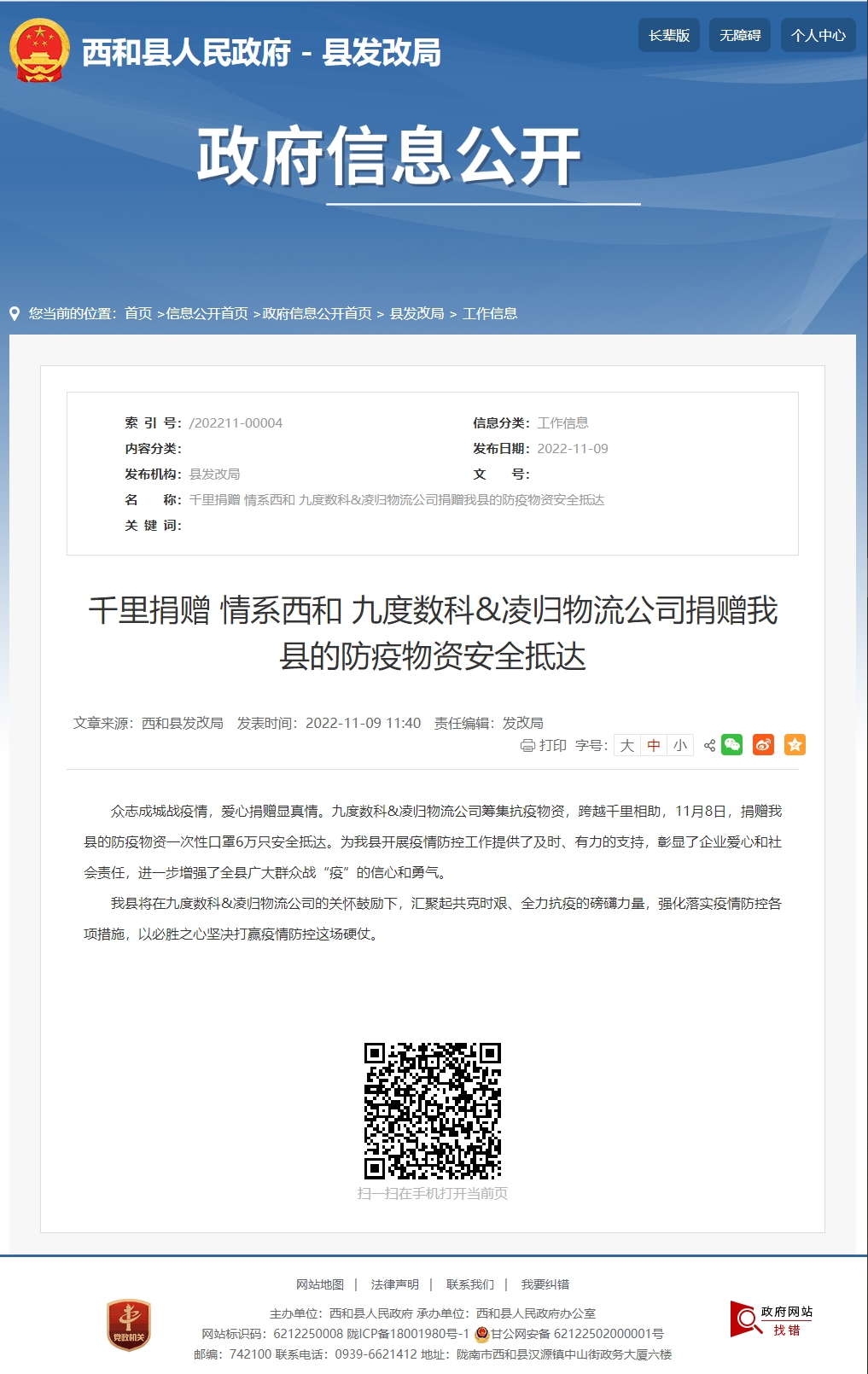Share article to Weibo

763,744
